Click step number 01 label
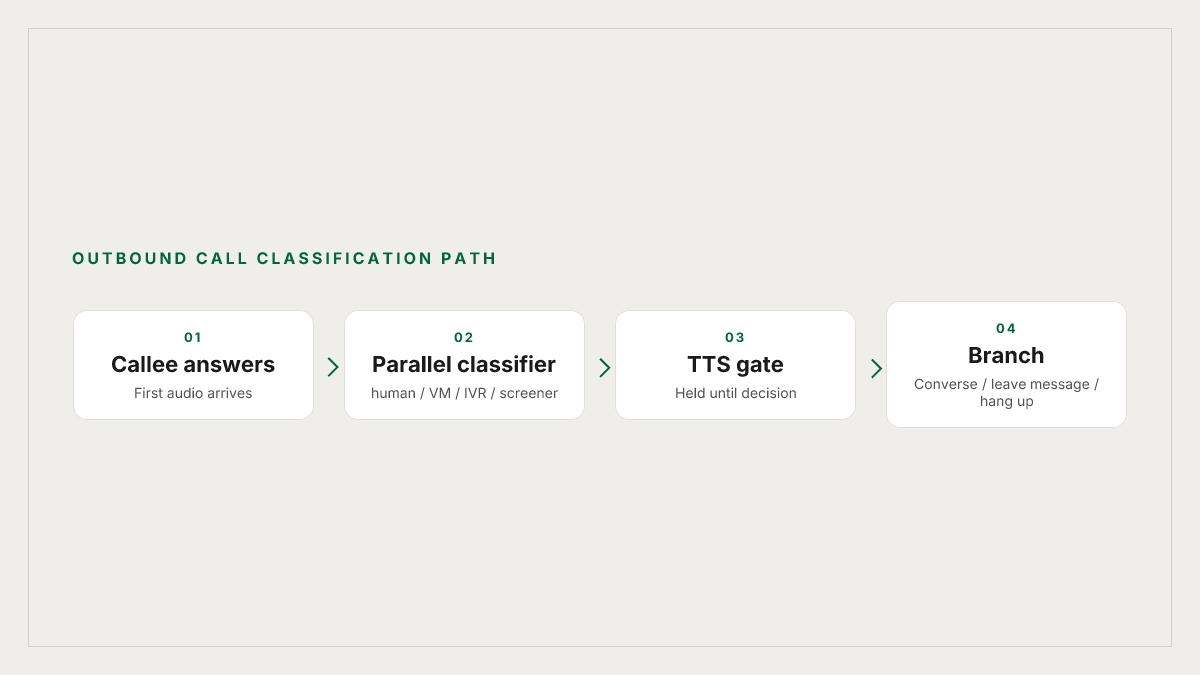Image resolution: width=1200 pixels, height=675 pixels. pos(193,338)
